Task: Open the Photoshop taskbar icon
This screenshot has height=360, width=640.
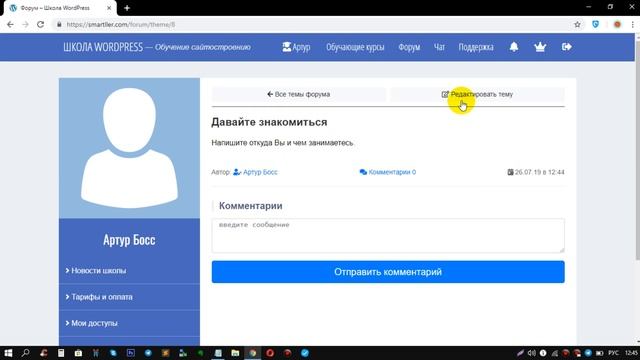Action: pyautogui.click(x=131, y=353)
